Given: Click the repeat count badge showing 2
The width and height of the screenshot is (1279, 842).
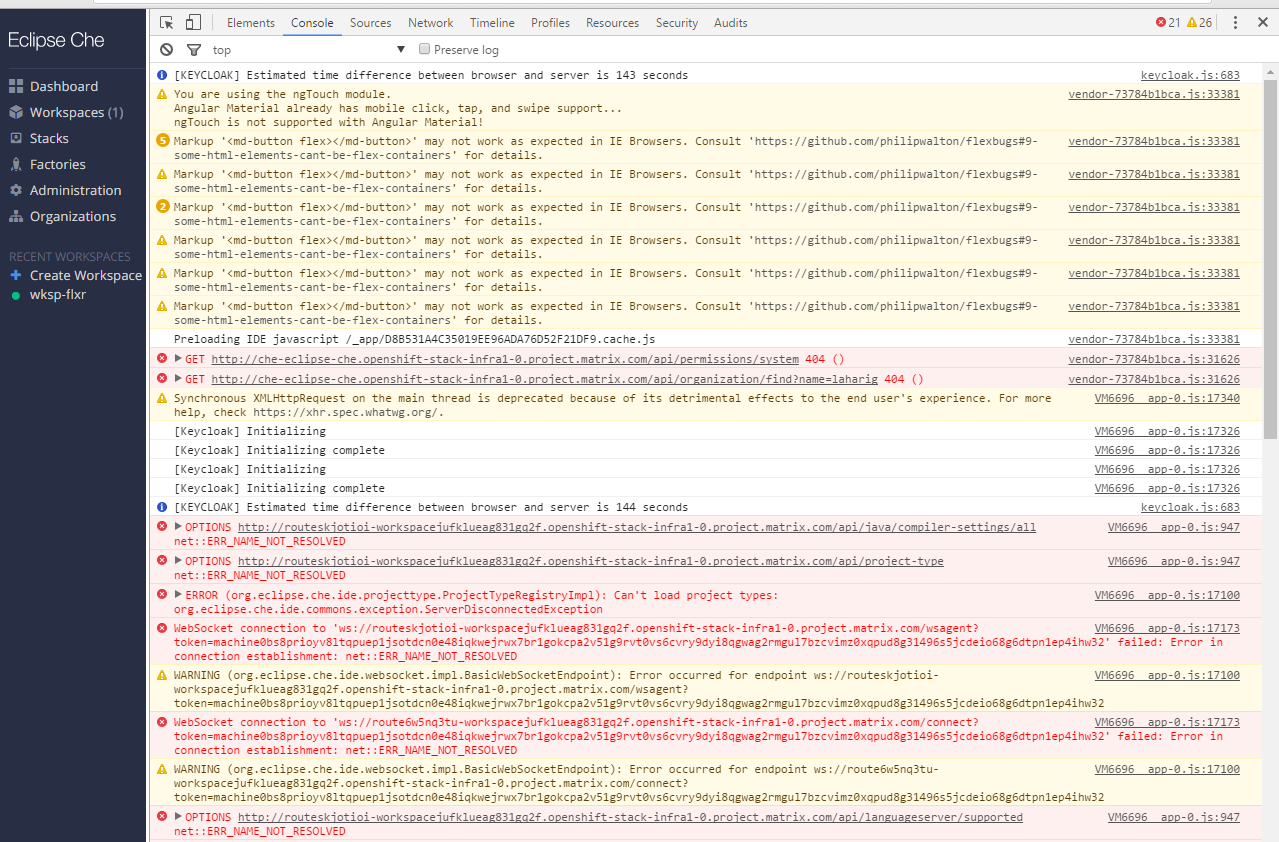Looking at the screenshot, I should (163, 207).
